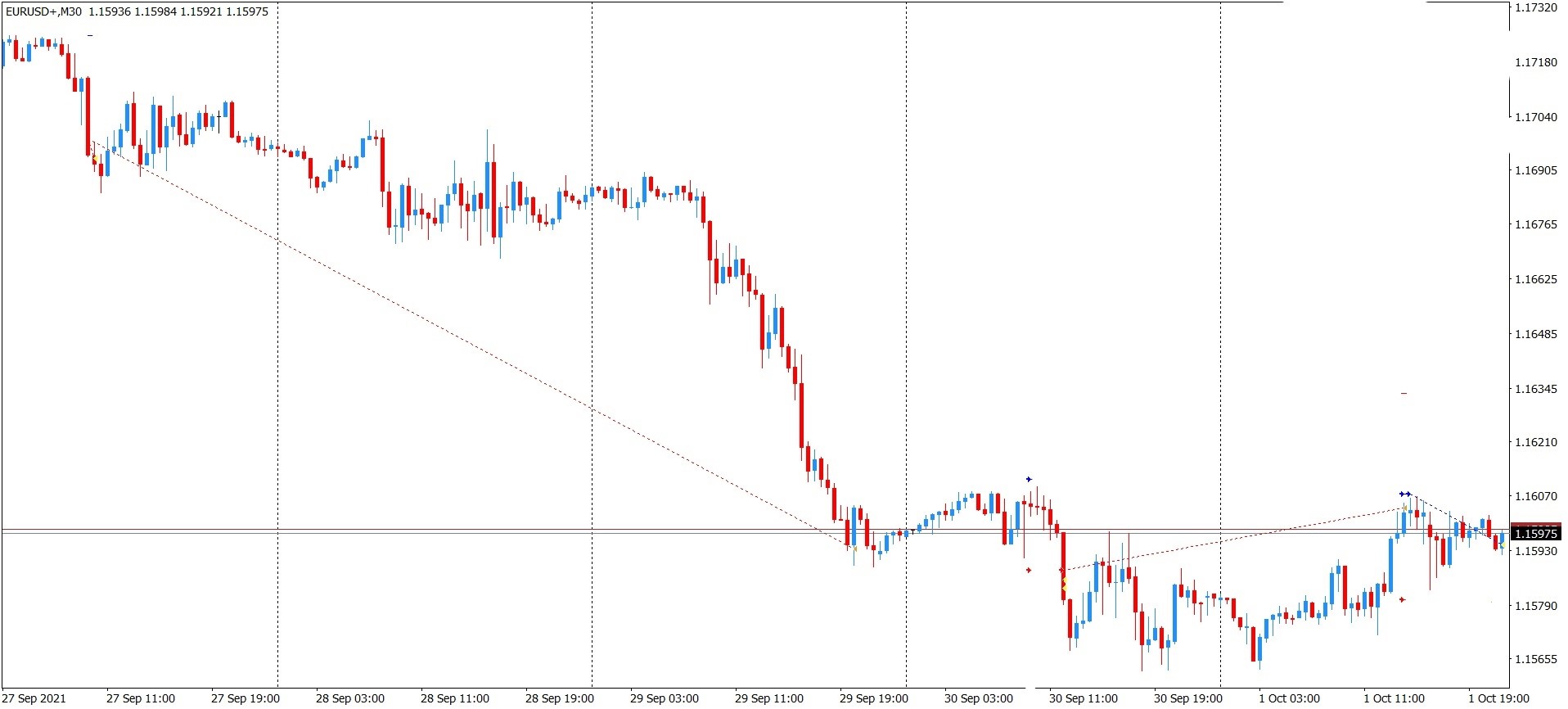The image size is (1568, 709).
Task: Click the 1.16485 price axis label
Action: [x=1536, y=334]
